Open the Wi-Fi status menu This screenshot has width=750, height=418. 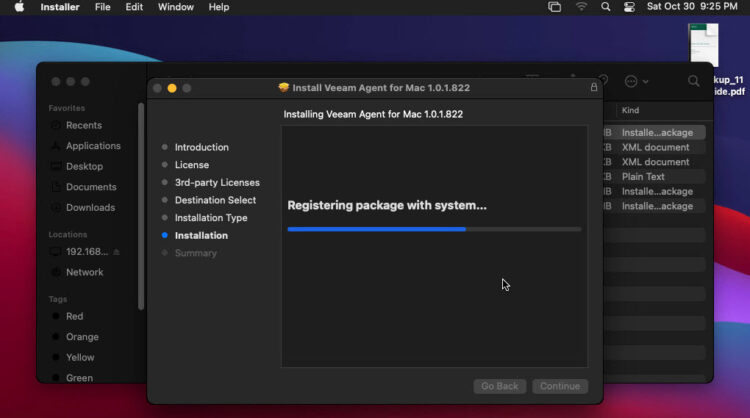(x=581, y=7)
